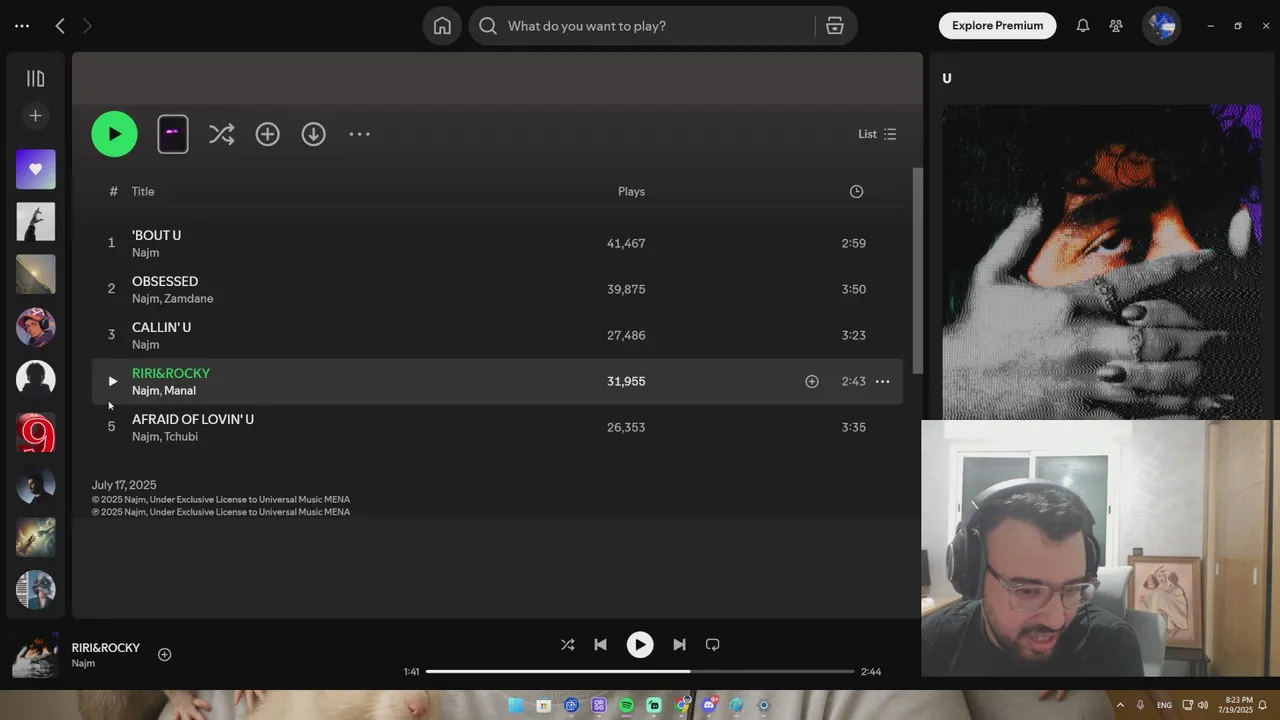Open artist Zamdane from OBSESSED row

(x=188, y=299)
